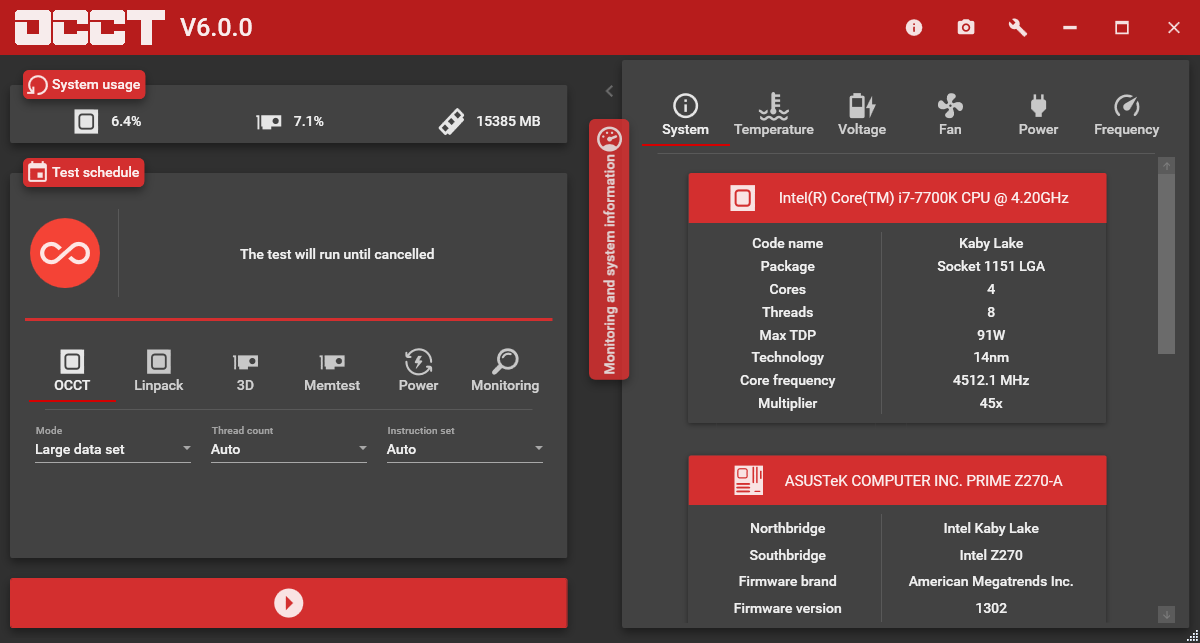Open the Mode dropdown showing Large data set
This screenshot has width=1200, height=643.
tap(113, 449)
